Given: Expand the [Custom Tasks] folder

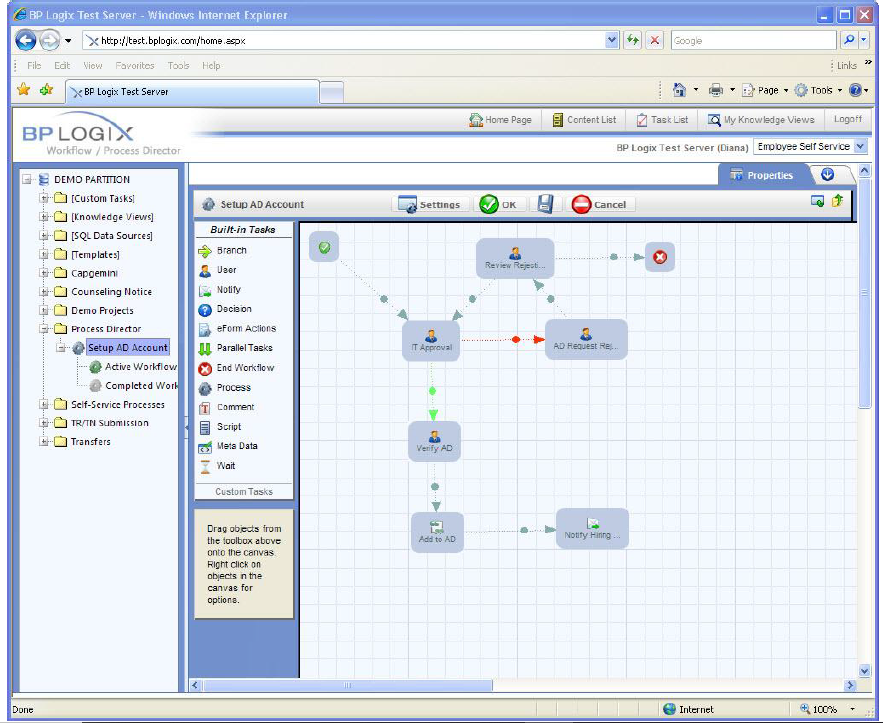Looking at the screenshot, I should pyautogui.click(x=44, y=198).
